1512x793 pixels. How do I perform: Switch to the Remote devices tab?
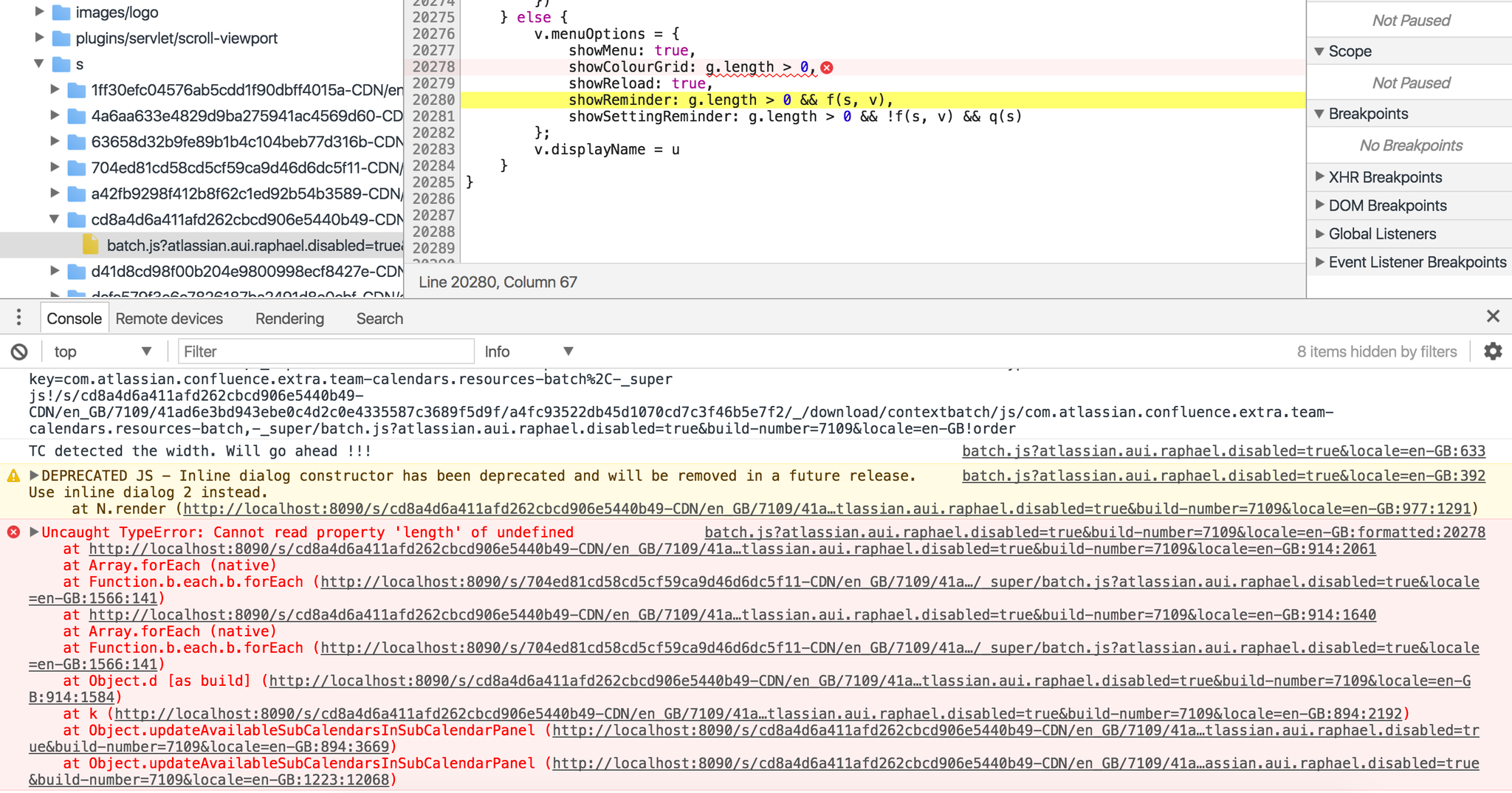point(169,319)
